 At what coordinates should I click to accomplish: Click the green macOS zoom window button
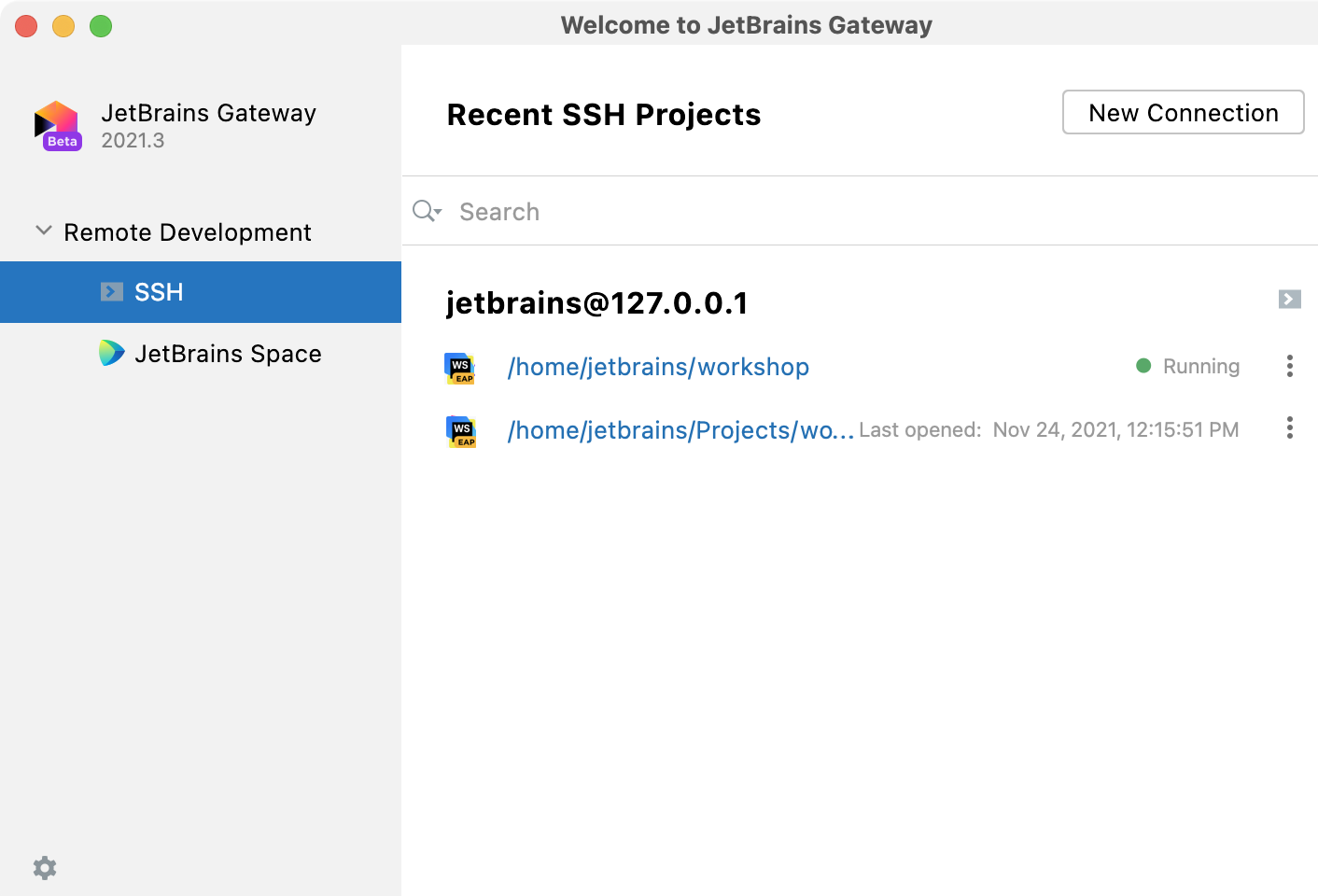pos(101,26)
